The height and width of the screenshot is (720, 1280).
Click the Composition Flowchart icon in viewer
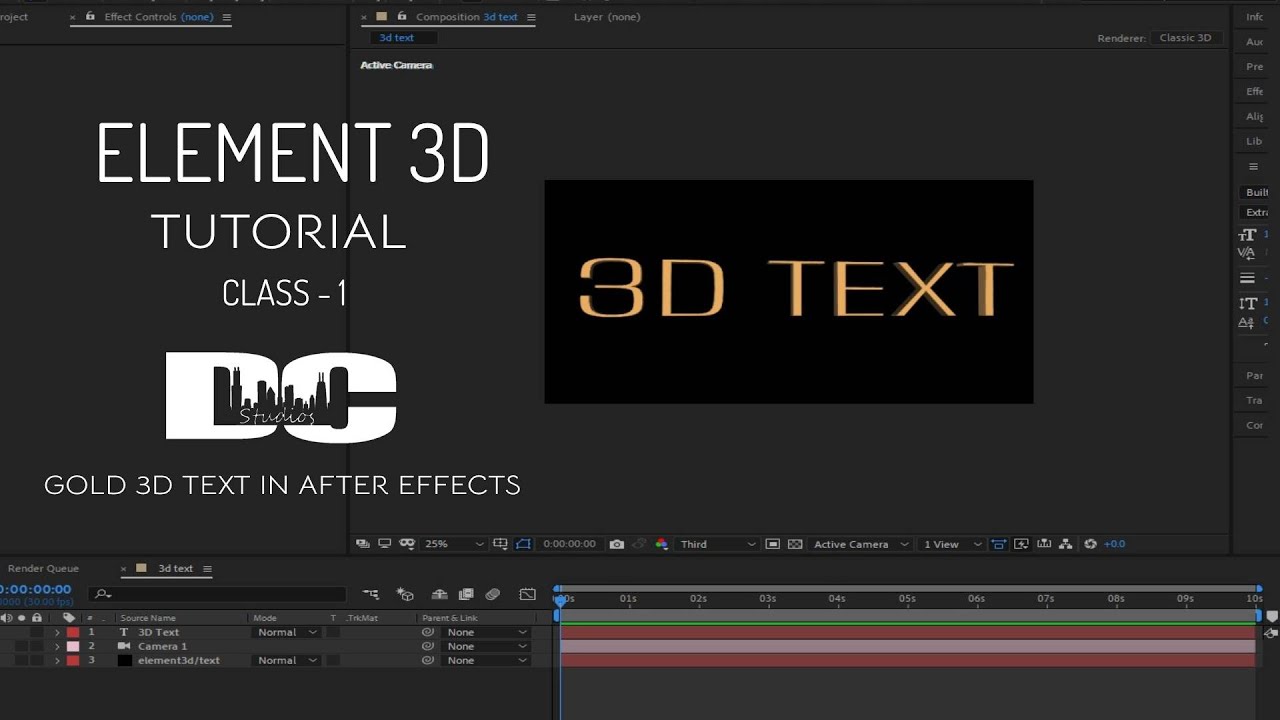pos(1066,544)
